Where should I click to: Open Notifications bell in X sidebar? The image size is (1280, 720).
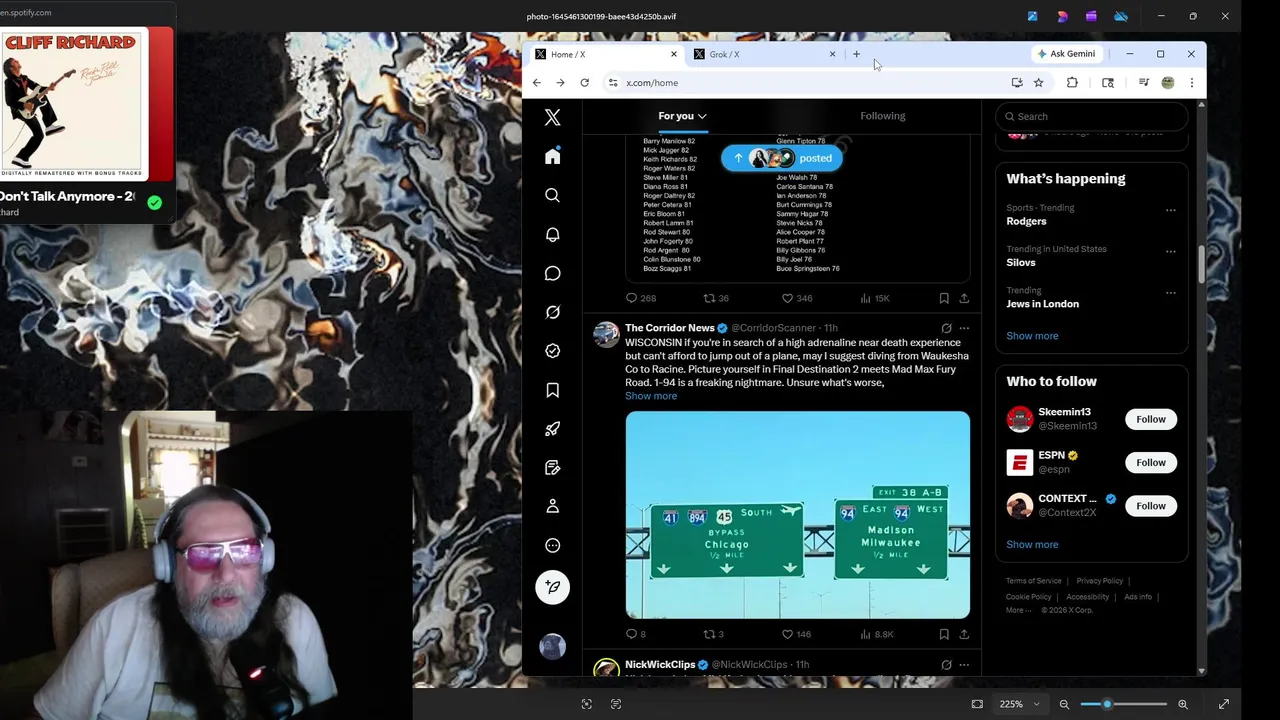pyautogui.click(x=552, y=234)
